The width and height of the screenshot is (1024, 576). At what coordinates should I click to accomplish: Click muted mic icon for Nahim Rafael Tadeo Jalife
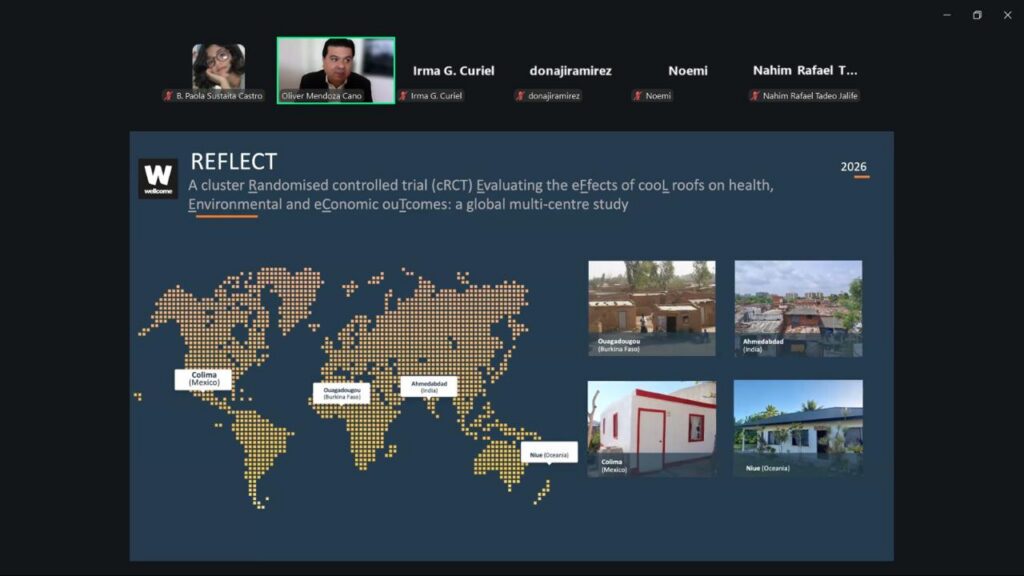tap(755, 96)
